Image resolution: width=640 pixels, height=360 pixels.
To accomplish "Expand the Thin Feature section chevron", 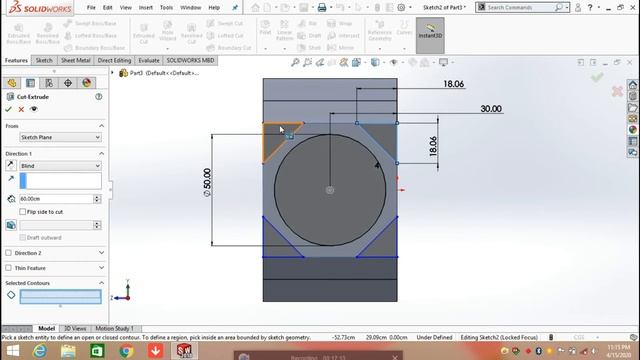I will tap(101, 268).
